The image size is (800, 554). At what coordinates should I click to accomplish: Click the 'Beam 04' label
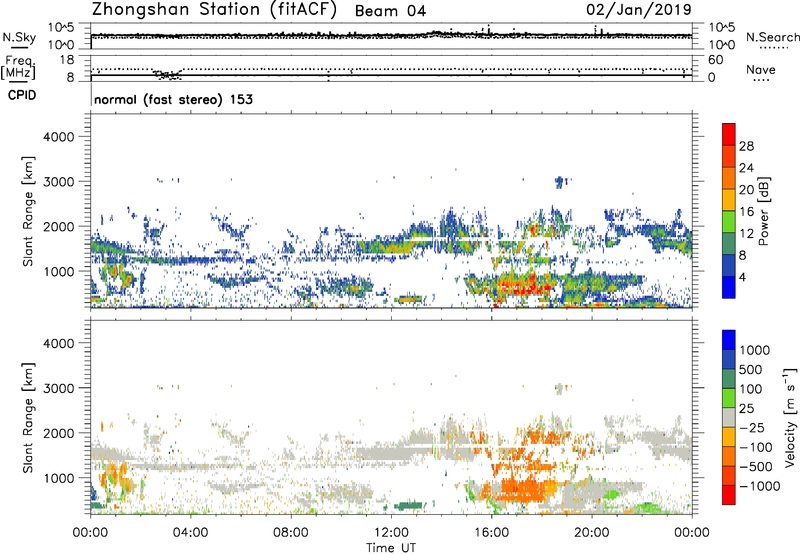(390, 11)
